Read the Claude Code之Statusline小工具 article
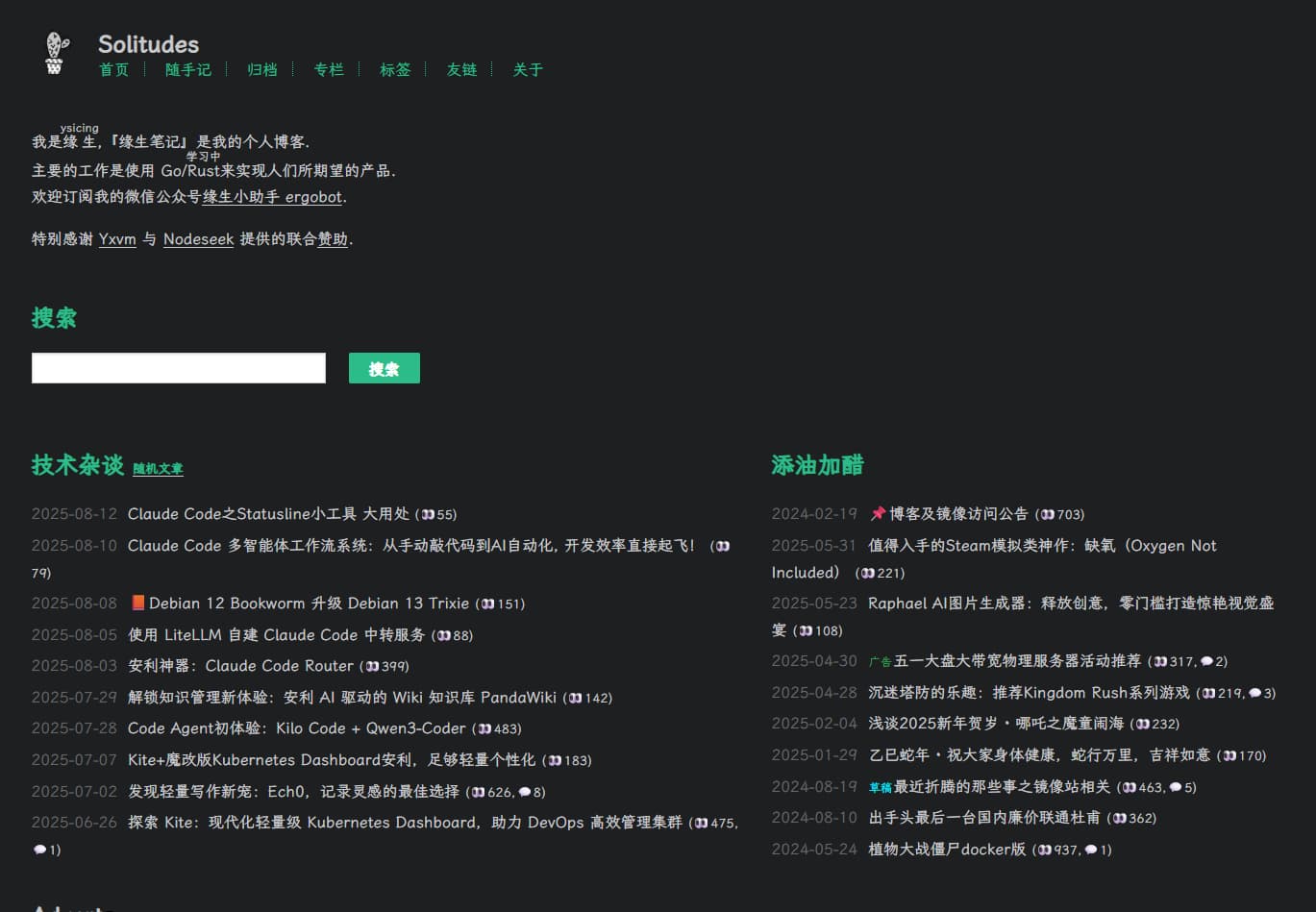 [268, 514]
